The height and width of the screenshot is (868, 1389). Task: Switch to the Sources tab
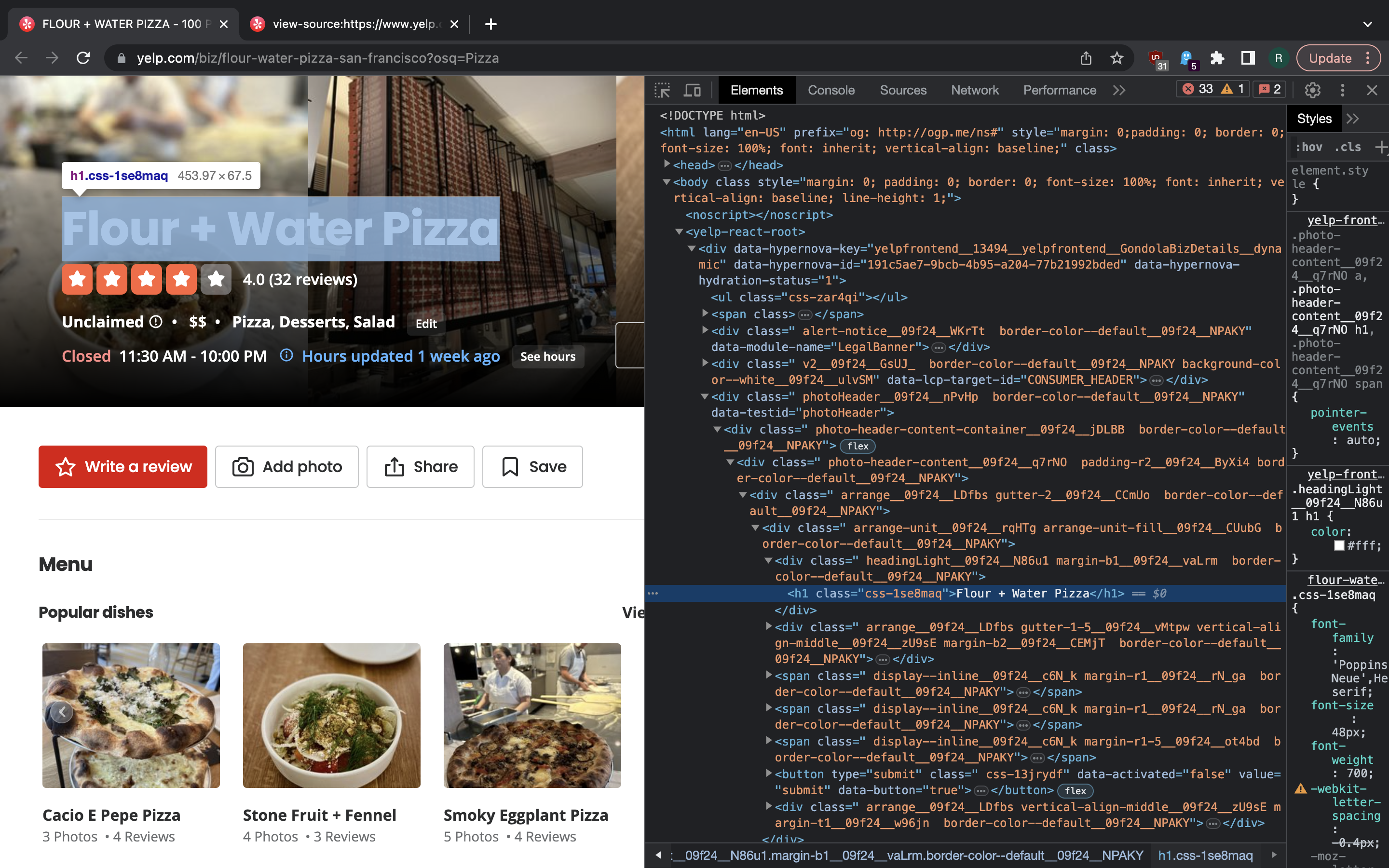[903, 90]
